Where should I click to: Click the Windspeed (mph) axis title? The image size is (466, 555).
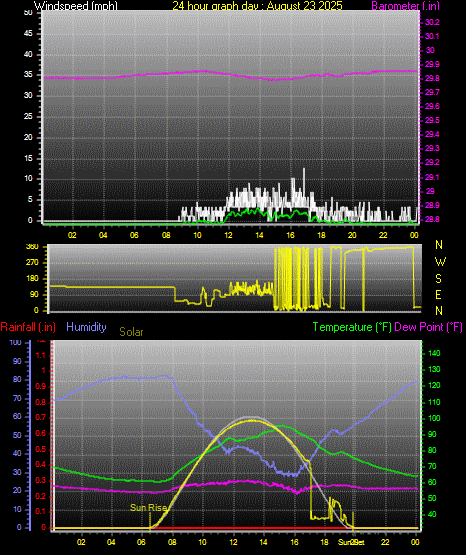coord(76,6)
